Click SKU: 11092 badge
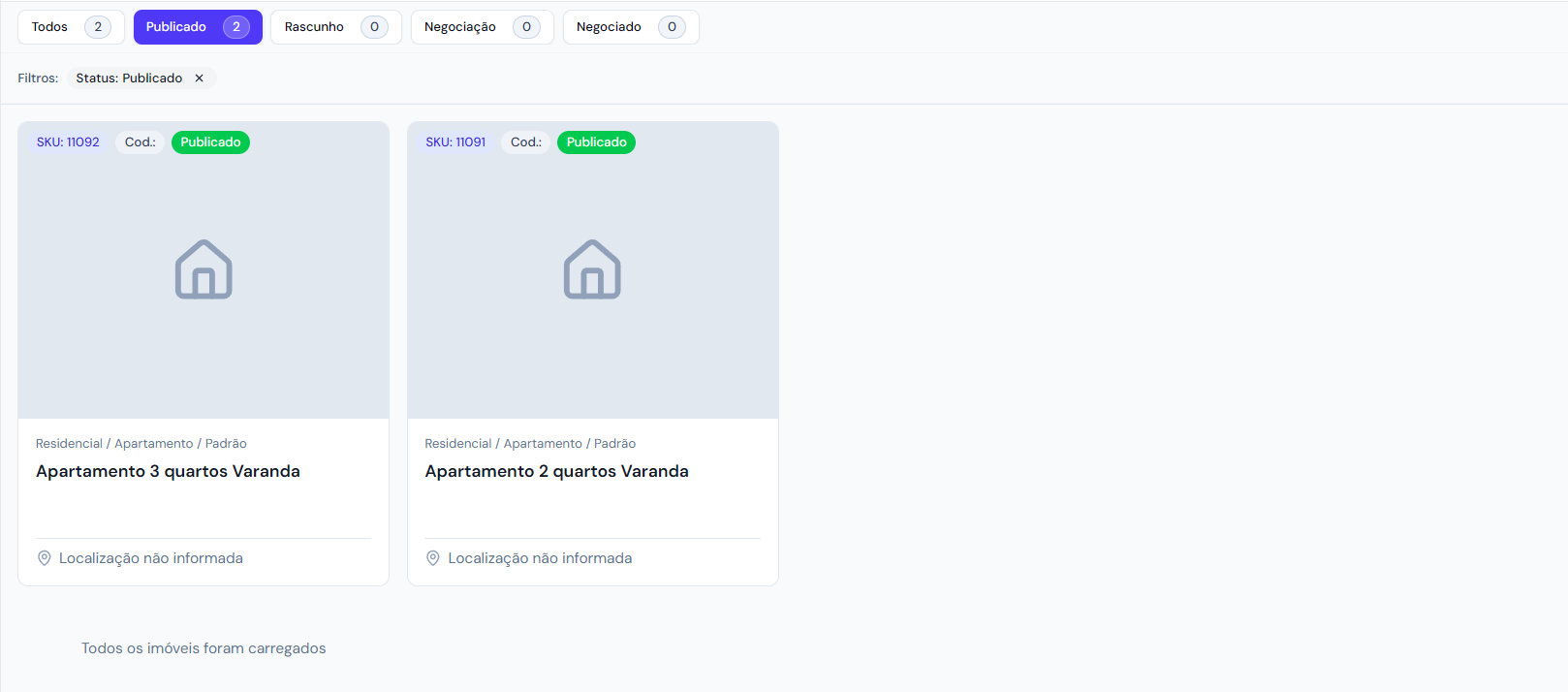 pyautogui.click(x=68, y=142)
